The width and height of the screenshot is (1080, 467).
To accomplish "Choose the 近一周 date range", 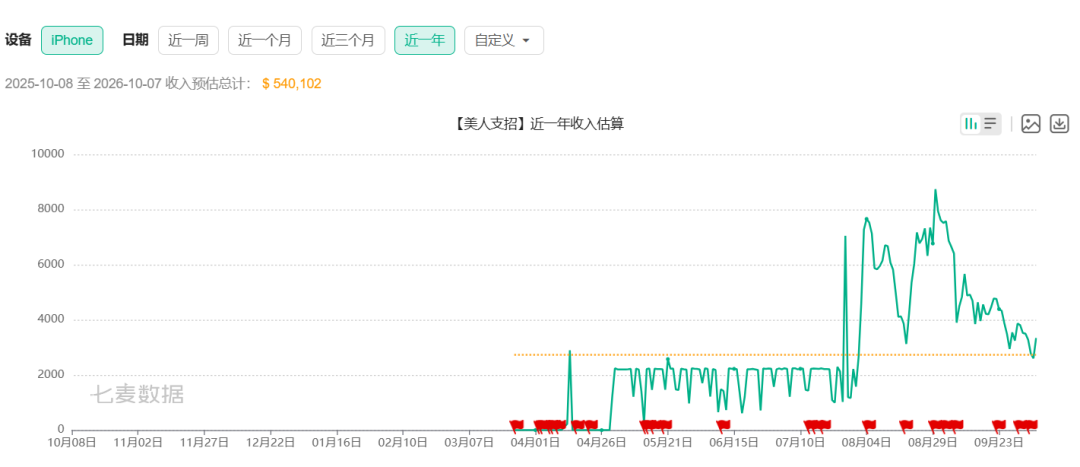I will (x=188, y=40).
